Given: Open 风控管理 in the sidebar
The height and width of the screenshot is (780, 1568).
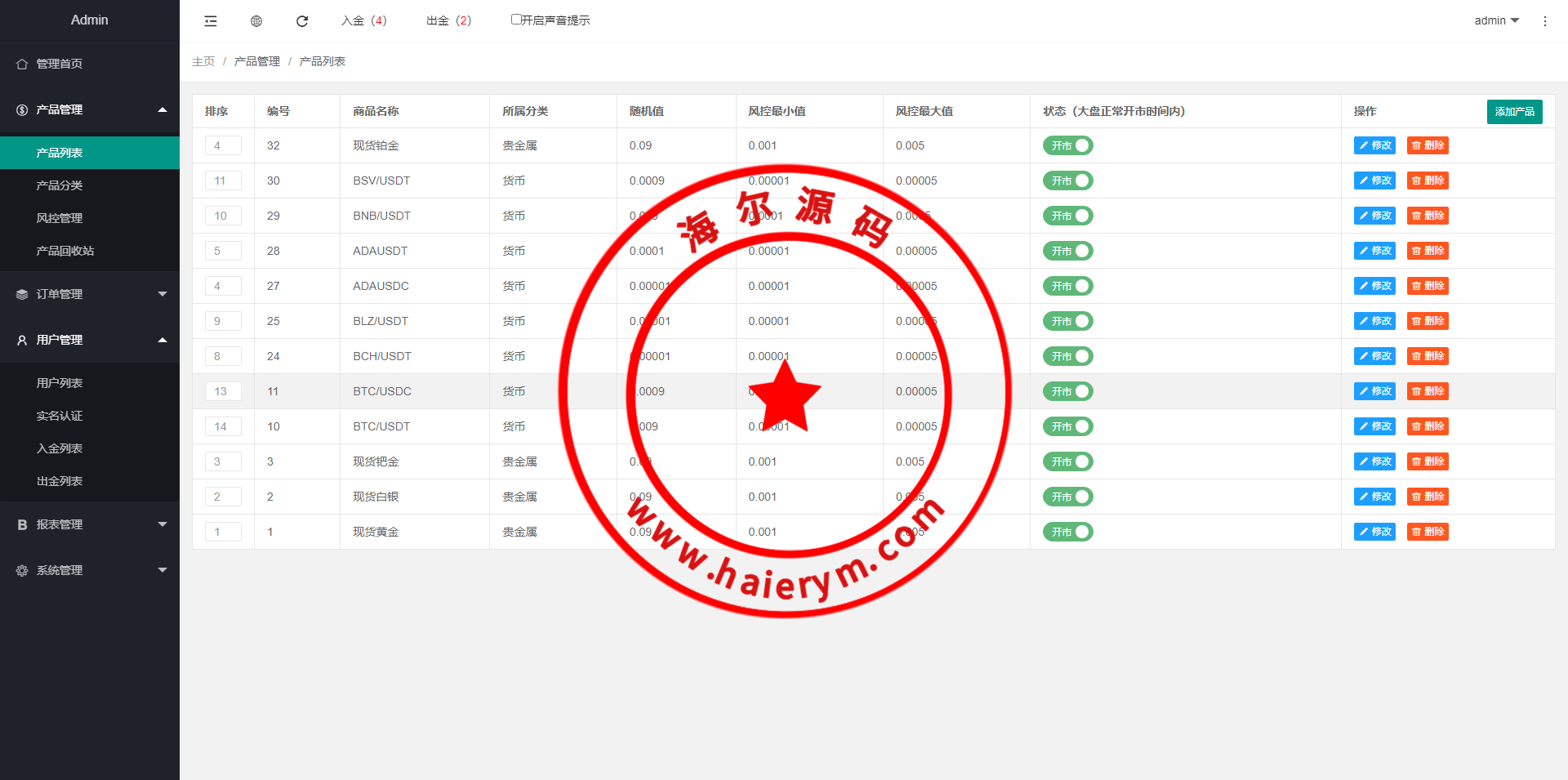Looking at the screenshot, I should tap(60, 218).
